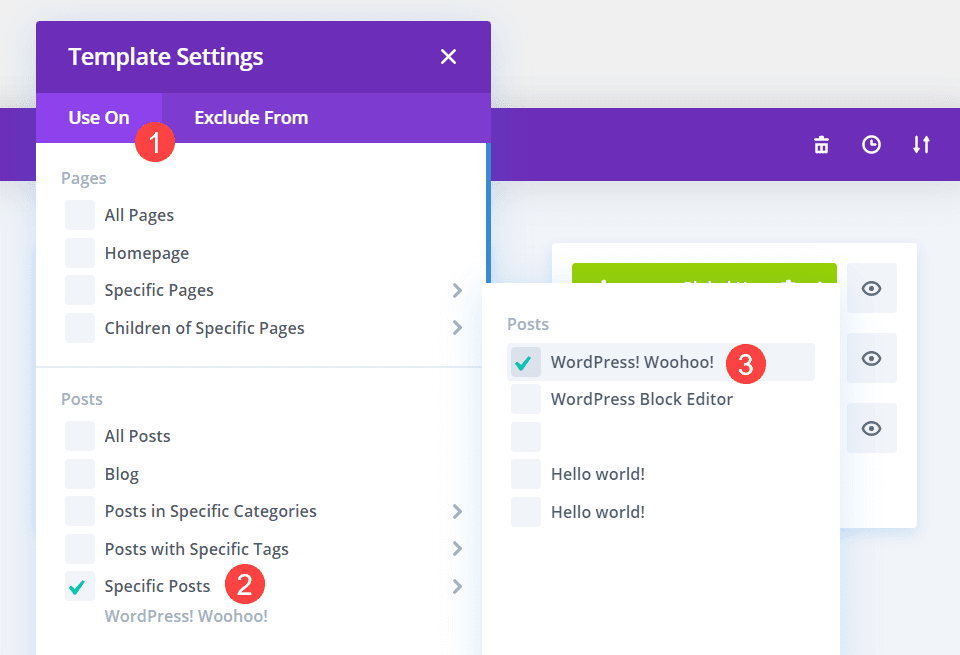Toggle the top eye visibility icon
This screenshot has width=960, height=655.
click(871, 288)
